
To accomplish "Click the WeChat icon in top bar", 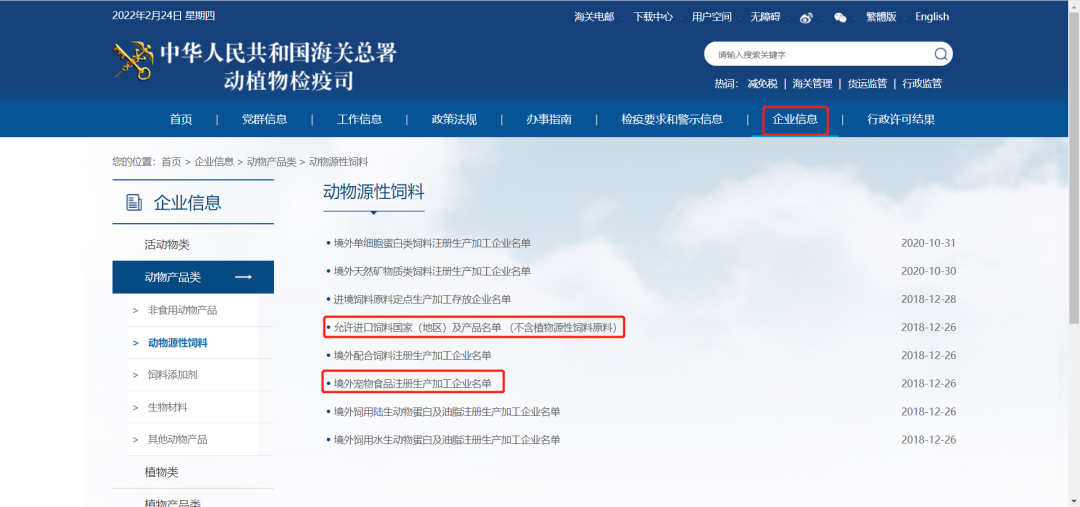I will click(840, 17).
